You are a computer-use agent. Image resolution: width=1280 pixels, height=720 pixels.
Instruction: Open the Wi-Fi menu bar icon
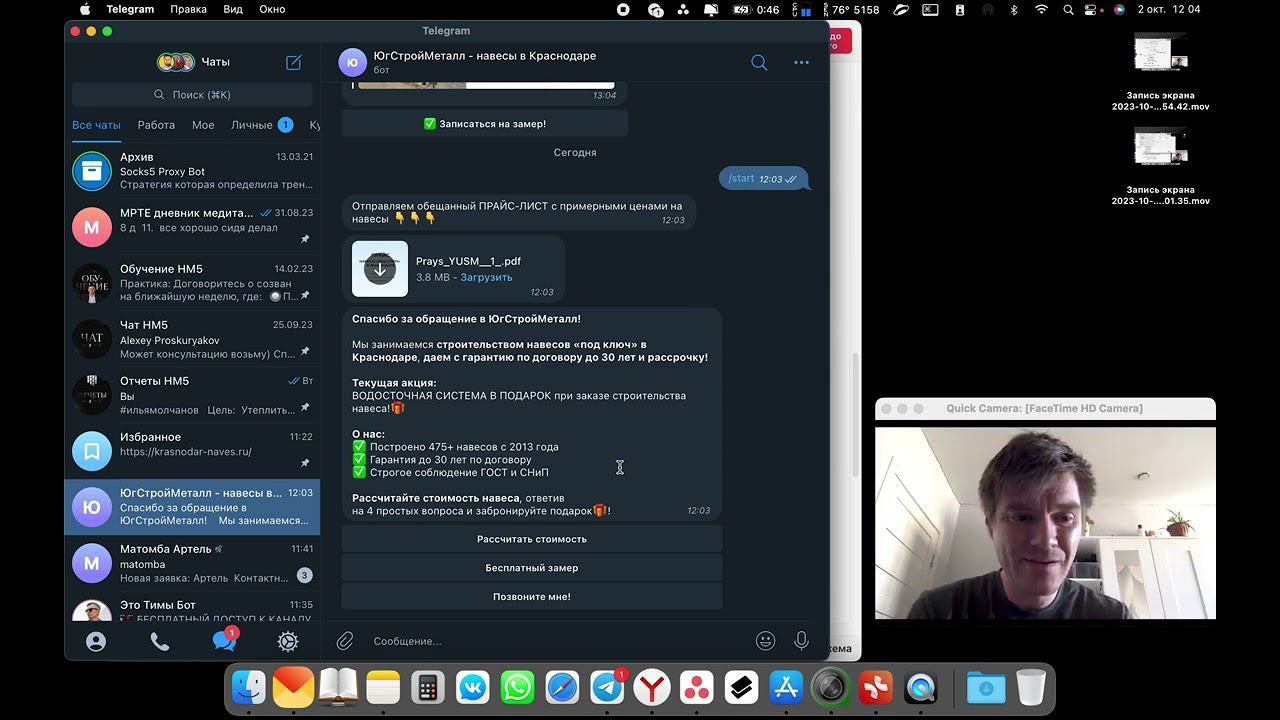pyautogui.click(x=1041, y=9)
